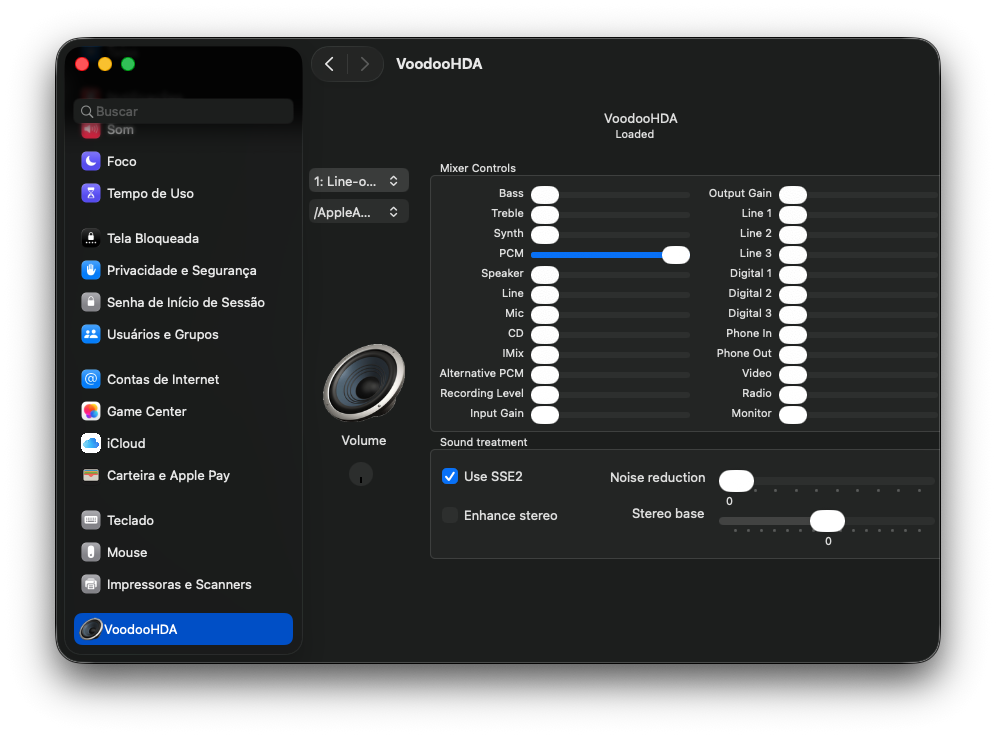Viewport: 996px width, 737px height.
Task: Click the Contas de Internet @ icon
Action: coord(91,379)
